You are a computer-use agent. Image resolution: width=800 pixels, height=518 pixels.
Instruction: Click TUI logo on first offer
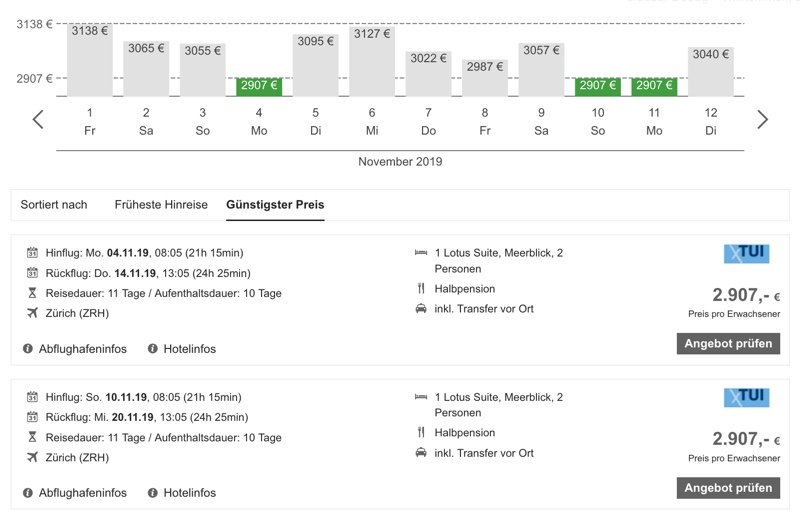coord(746,253)
